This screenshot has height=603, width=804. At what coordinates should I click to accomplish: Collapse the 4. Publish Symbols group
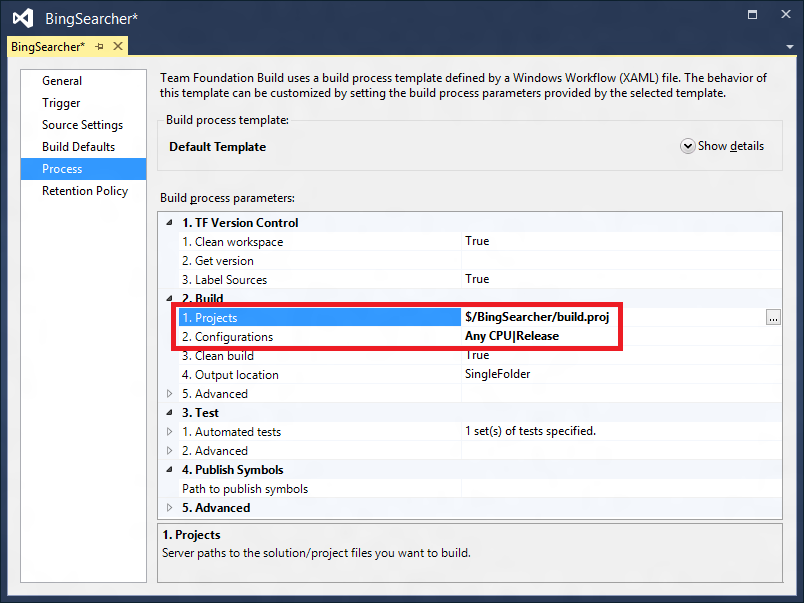click(169, 470)
